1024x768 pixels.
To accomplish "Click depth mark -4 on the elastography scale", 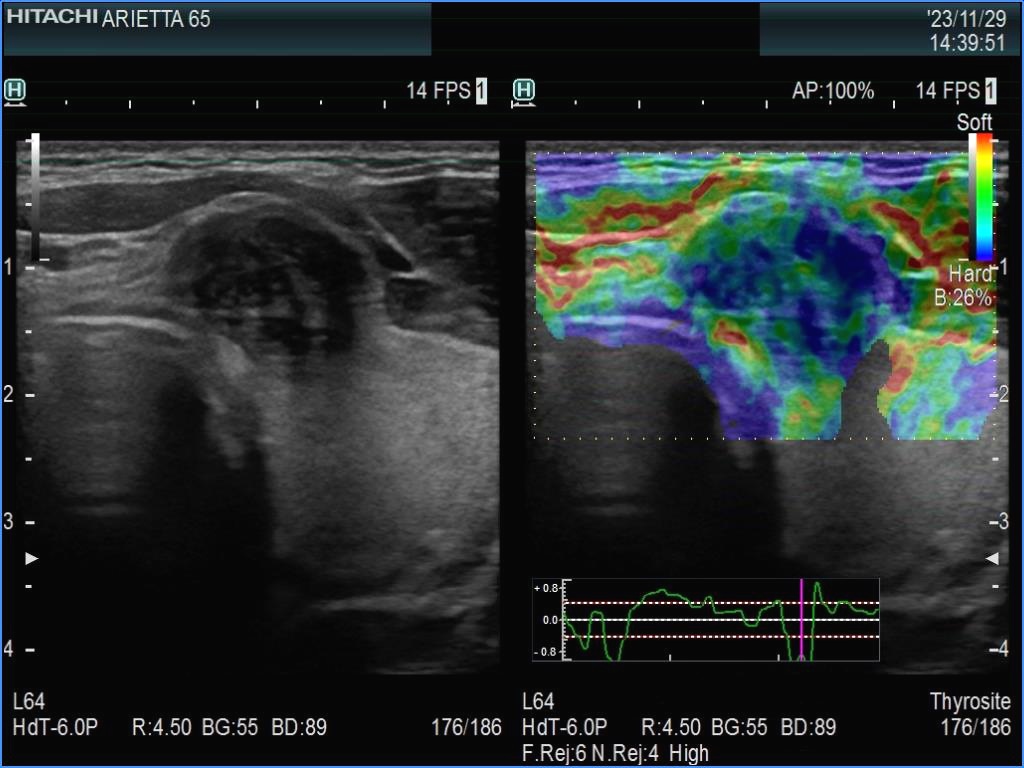I will pyautogui.click(x=999, y=649).
